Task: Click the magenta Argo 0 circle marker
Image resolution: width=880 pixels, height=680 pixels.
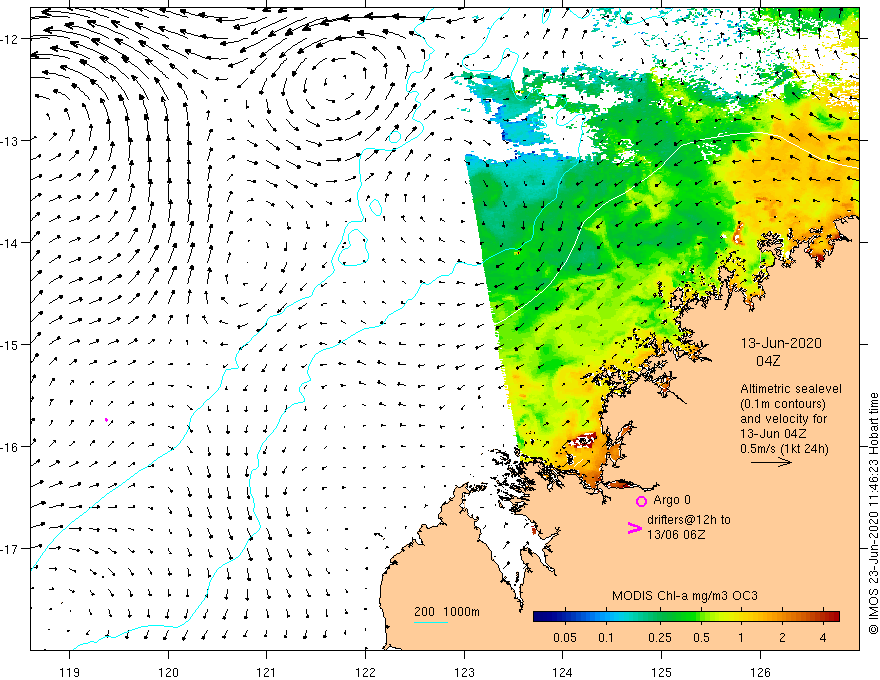Action: tap(641, 501)
